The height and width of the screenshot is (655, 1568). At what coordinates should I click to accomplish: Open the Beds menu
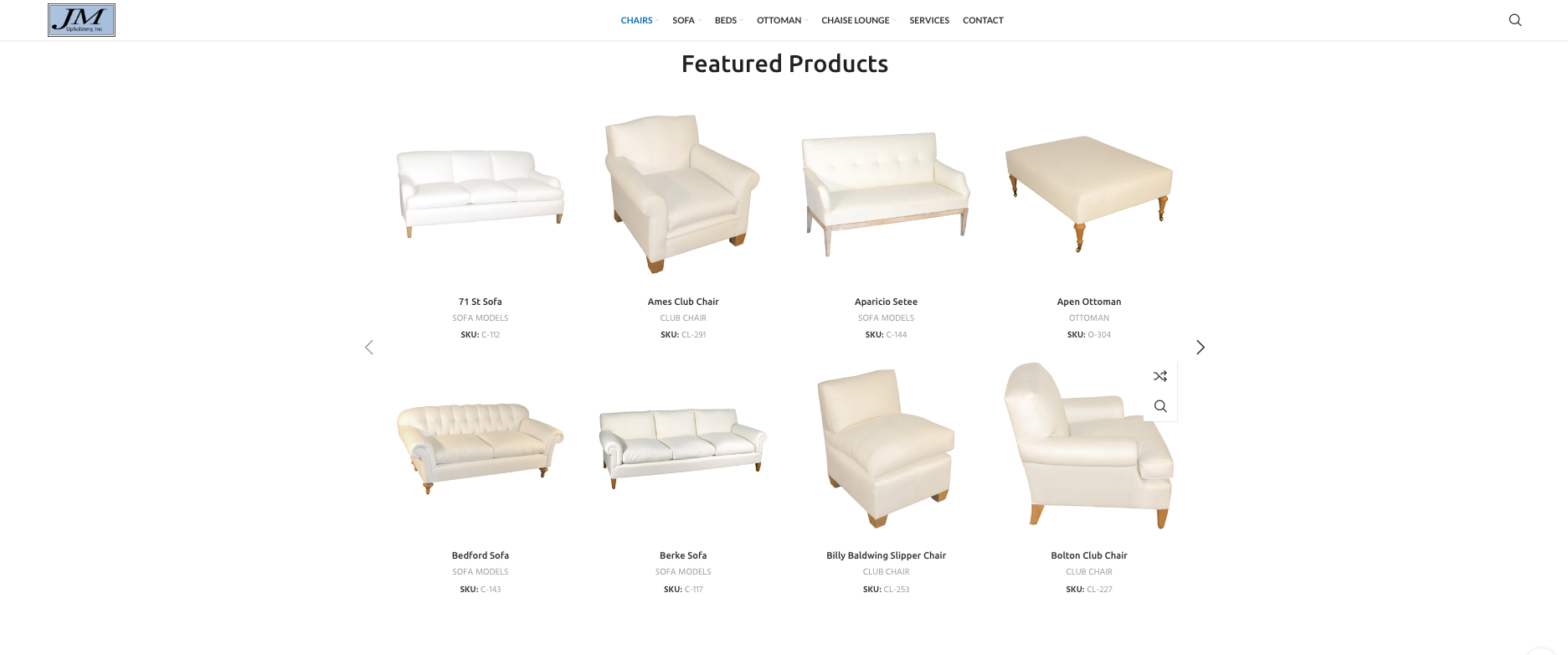pos(728,20)
